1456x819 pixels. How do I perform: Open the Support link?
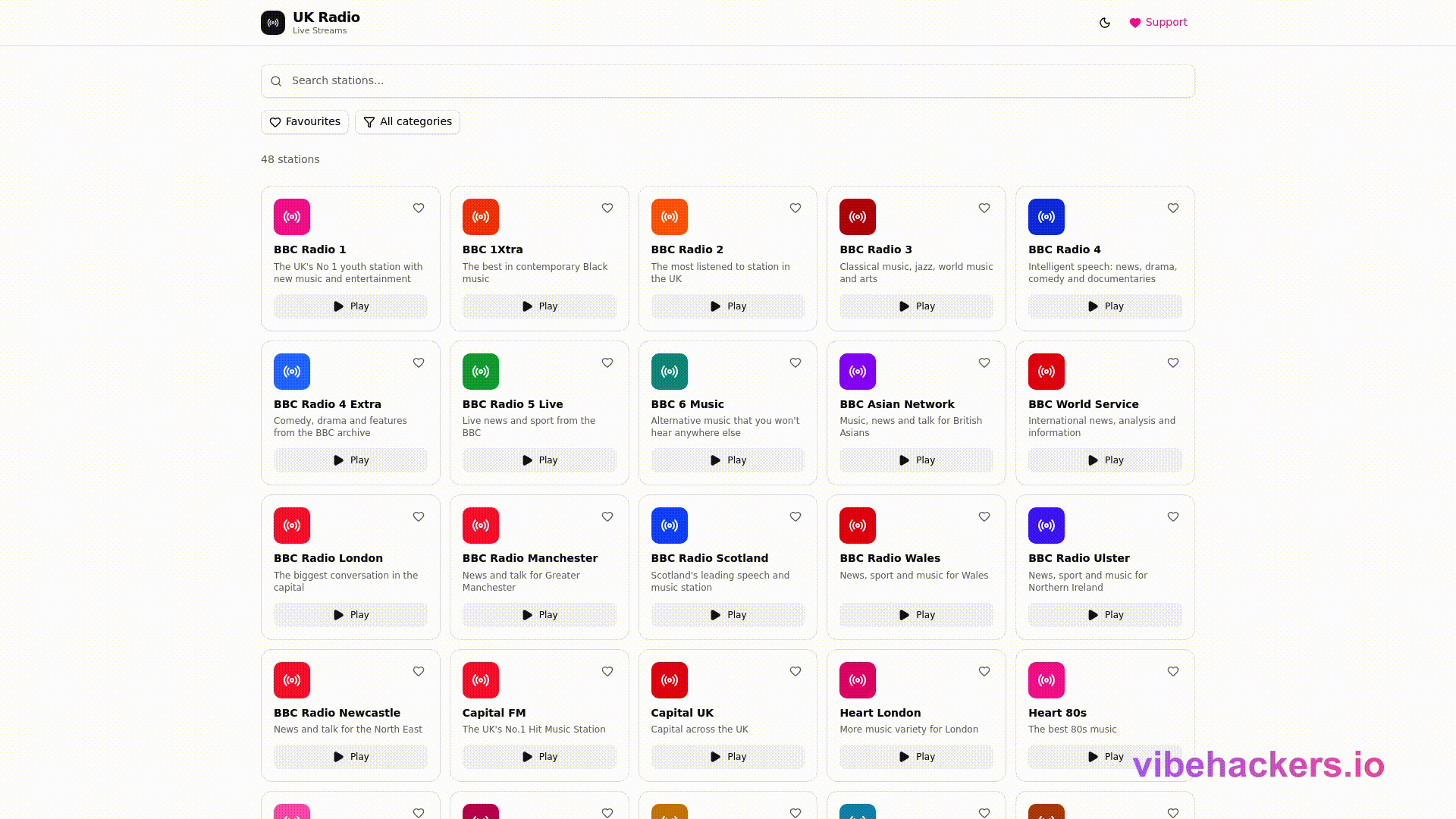click(1158, 23)
